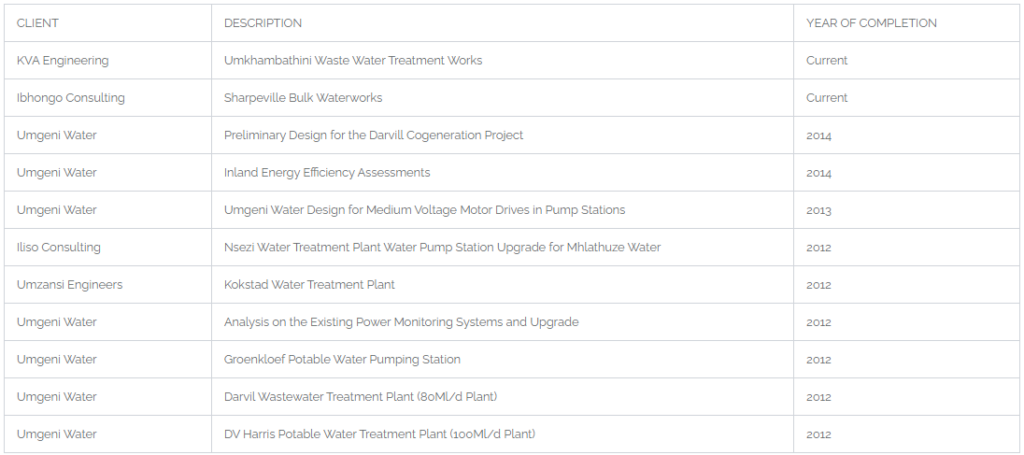Click Inland Energy Efficiency Assessments entry
The image size is (1024, 455).
pos(327,172)
